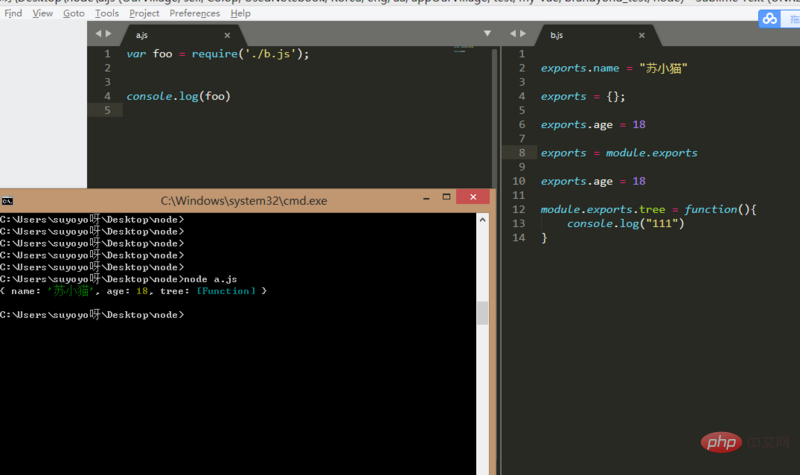Open the cmd.exe window system menu icon

[x=7, y=201]
